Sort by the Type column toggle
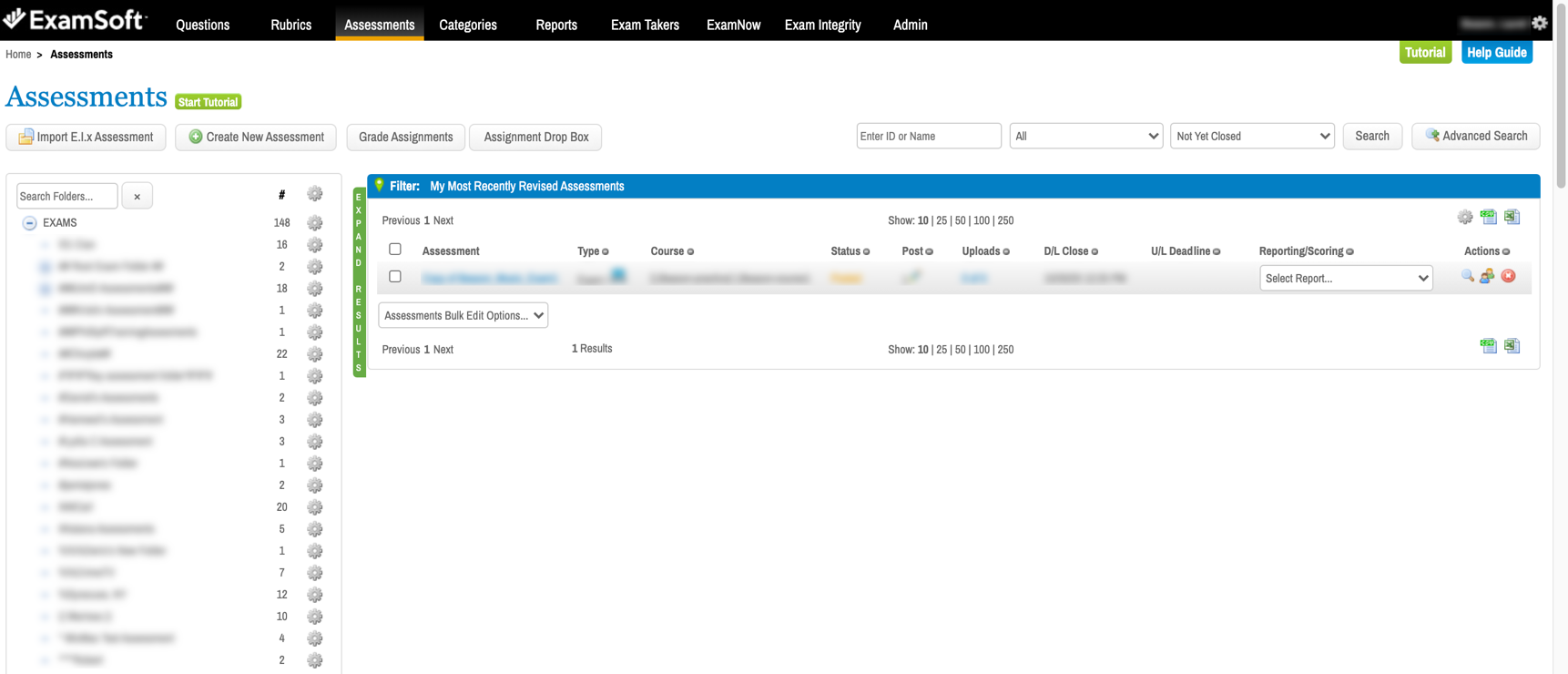Viewport: 1568px width, 674px height. coord(606,252)
